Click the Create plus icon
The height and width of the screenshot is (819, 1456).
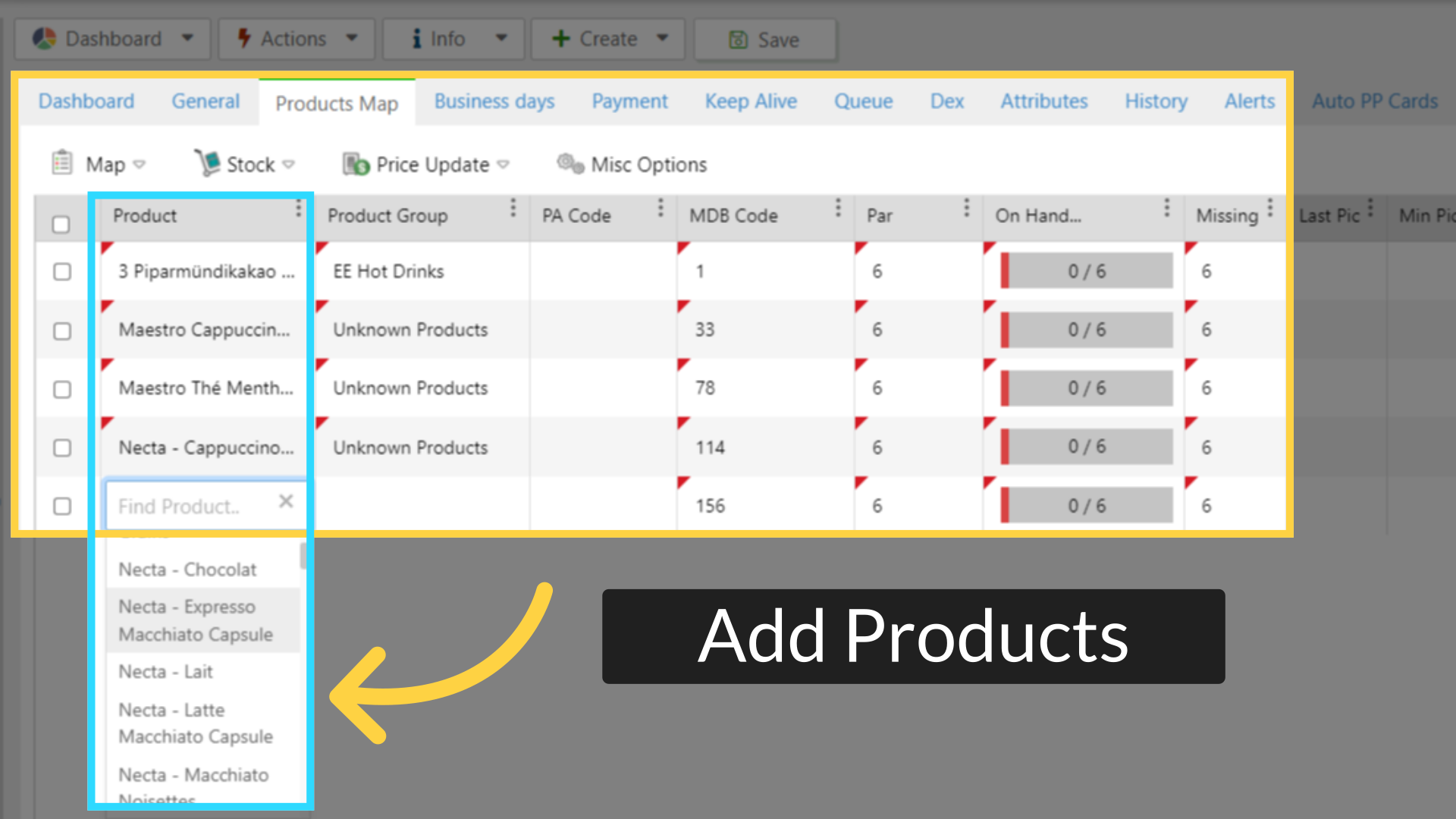click(560, 38)
